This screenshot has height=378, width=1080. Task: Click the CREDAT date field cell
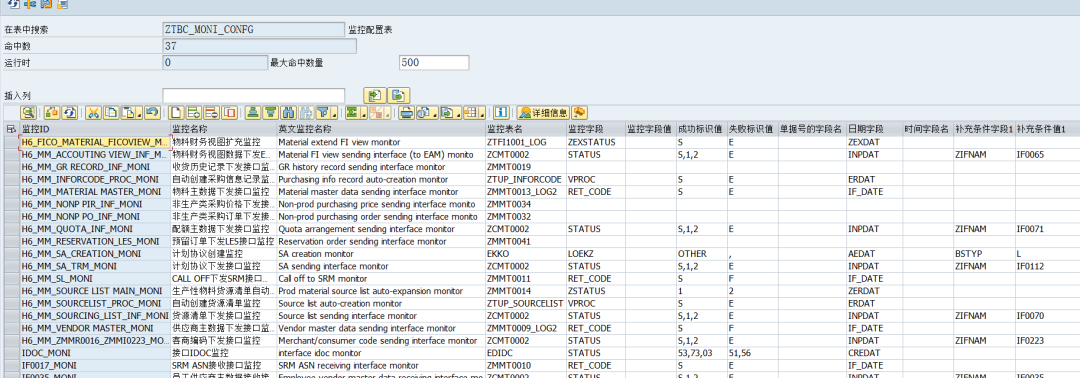click(x=874, y=353)
